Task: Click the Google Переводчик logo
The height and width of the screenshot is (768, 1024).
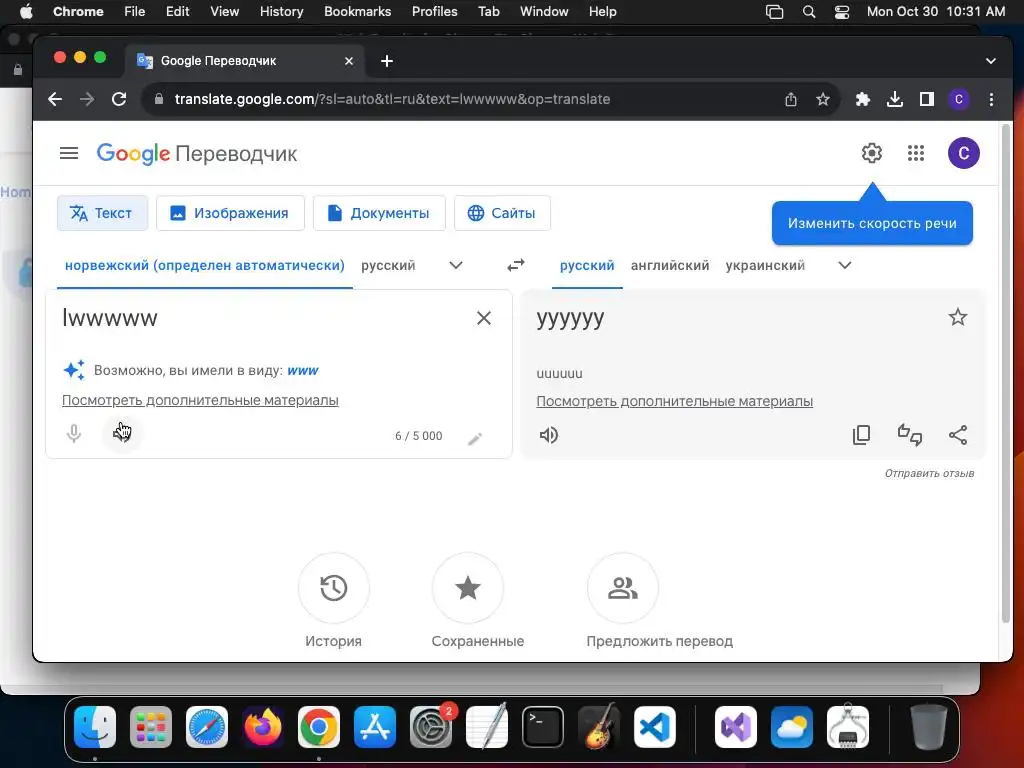Action: tap(197, 153)
